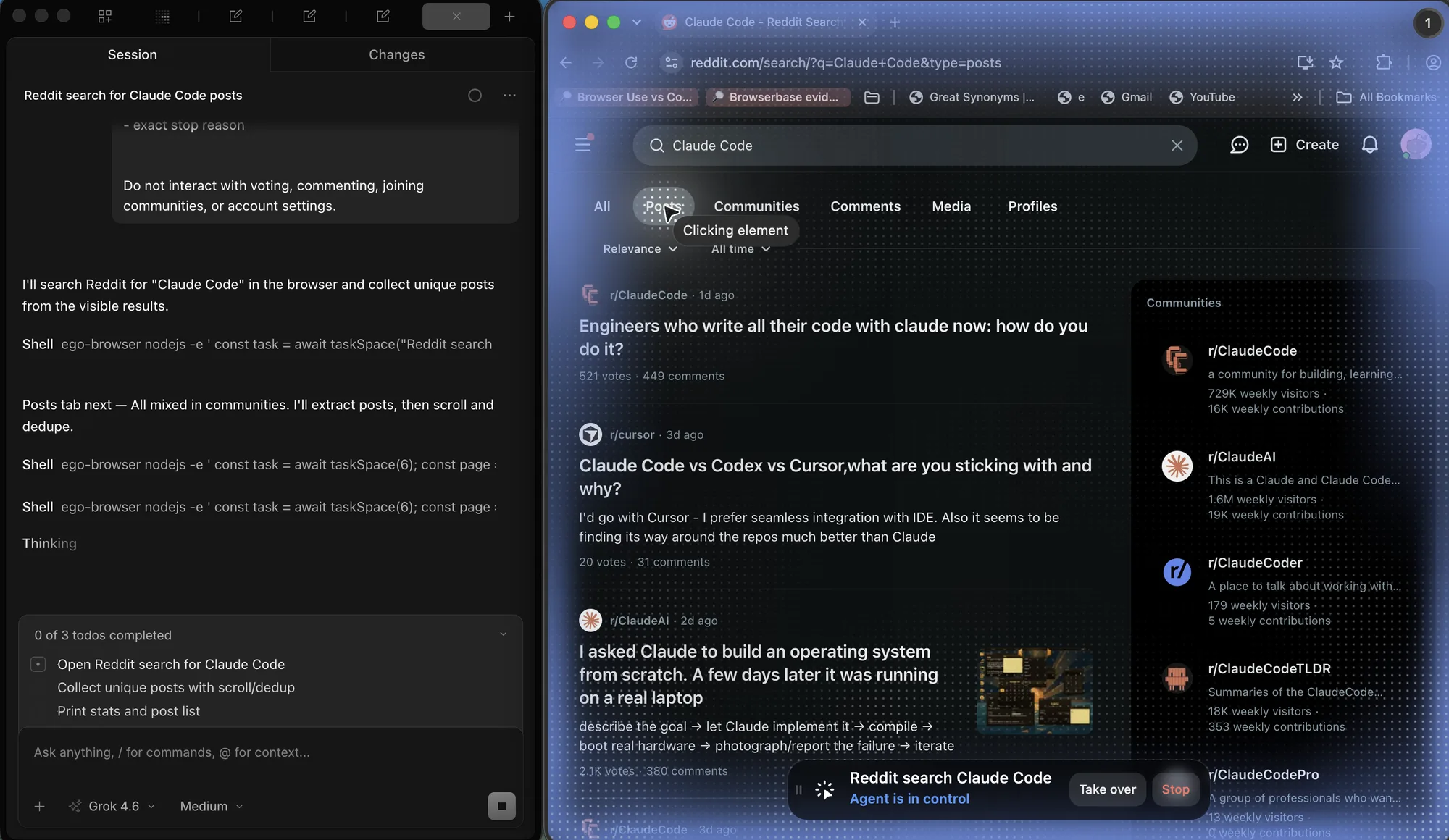Switch to the Session tab
Image resolution: width=1449 pixels, height=840 pixels.
pos(132,55)
